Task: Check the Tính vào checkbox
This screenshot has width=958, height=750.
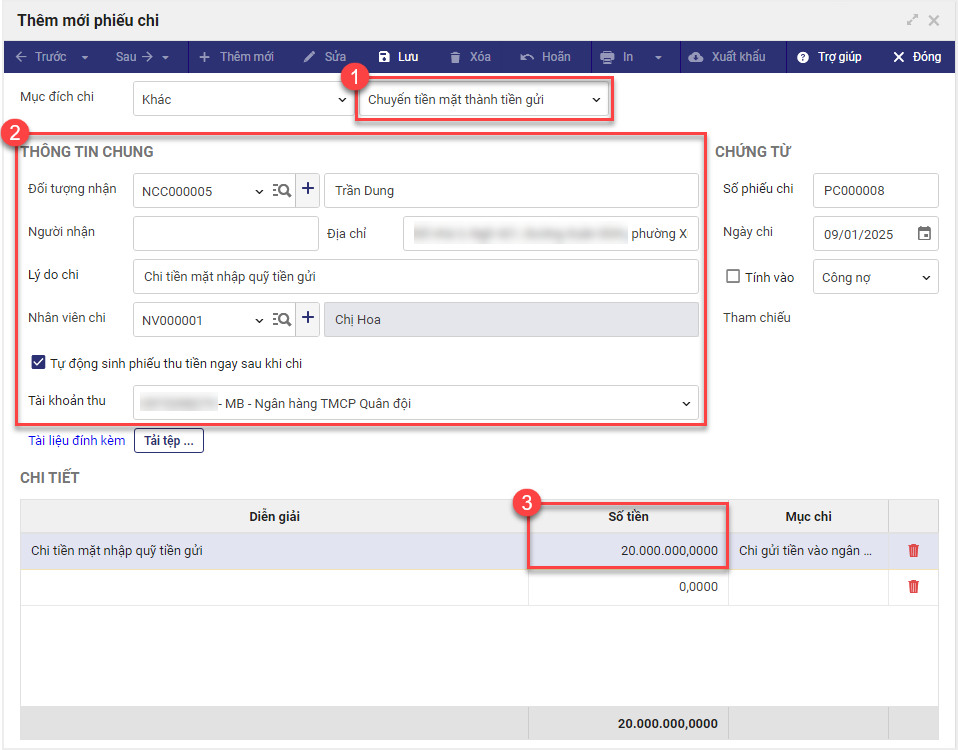Action: tap(733, 276)
